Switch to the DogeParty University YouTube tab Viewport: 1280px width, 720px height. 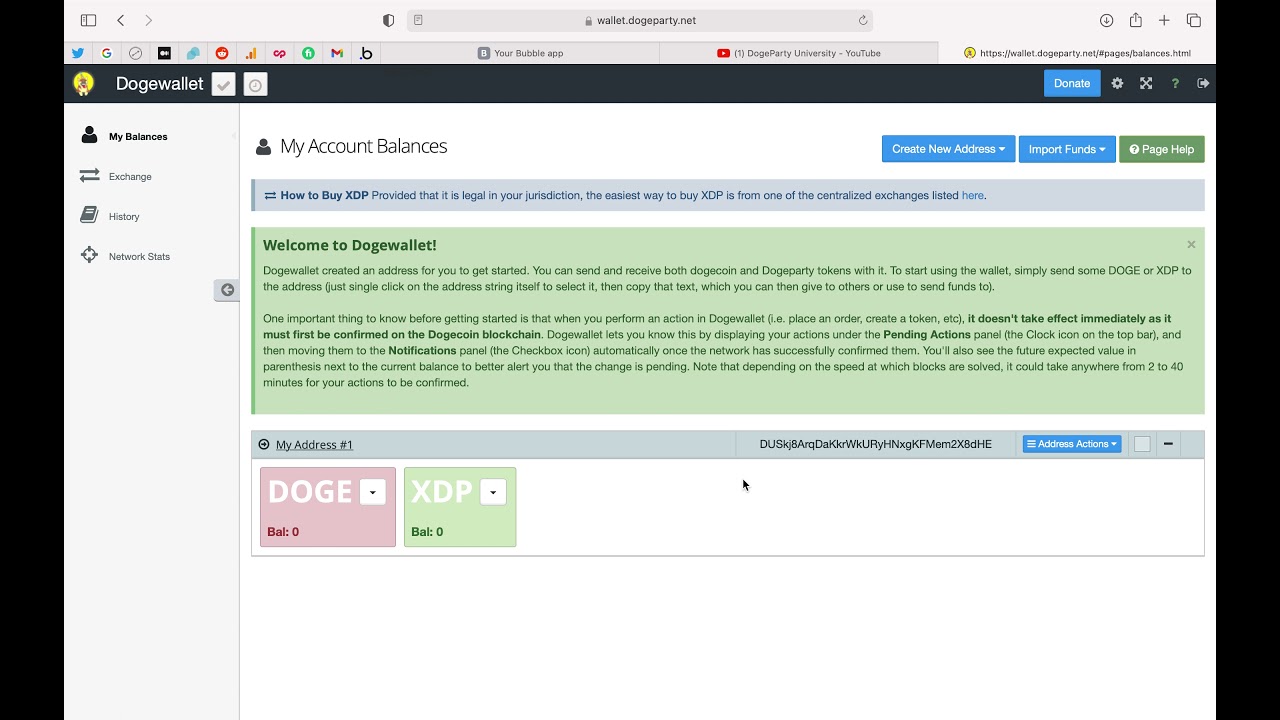[799, 53]
